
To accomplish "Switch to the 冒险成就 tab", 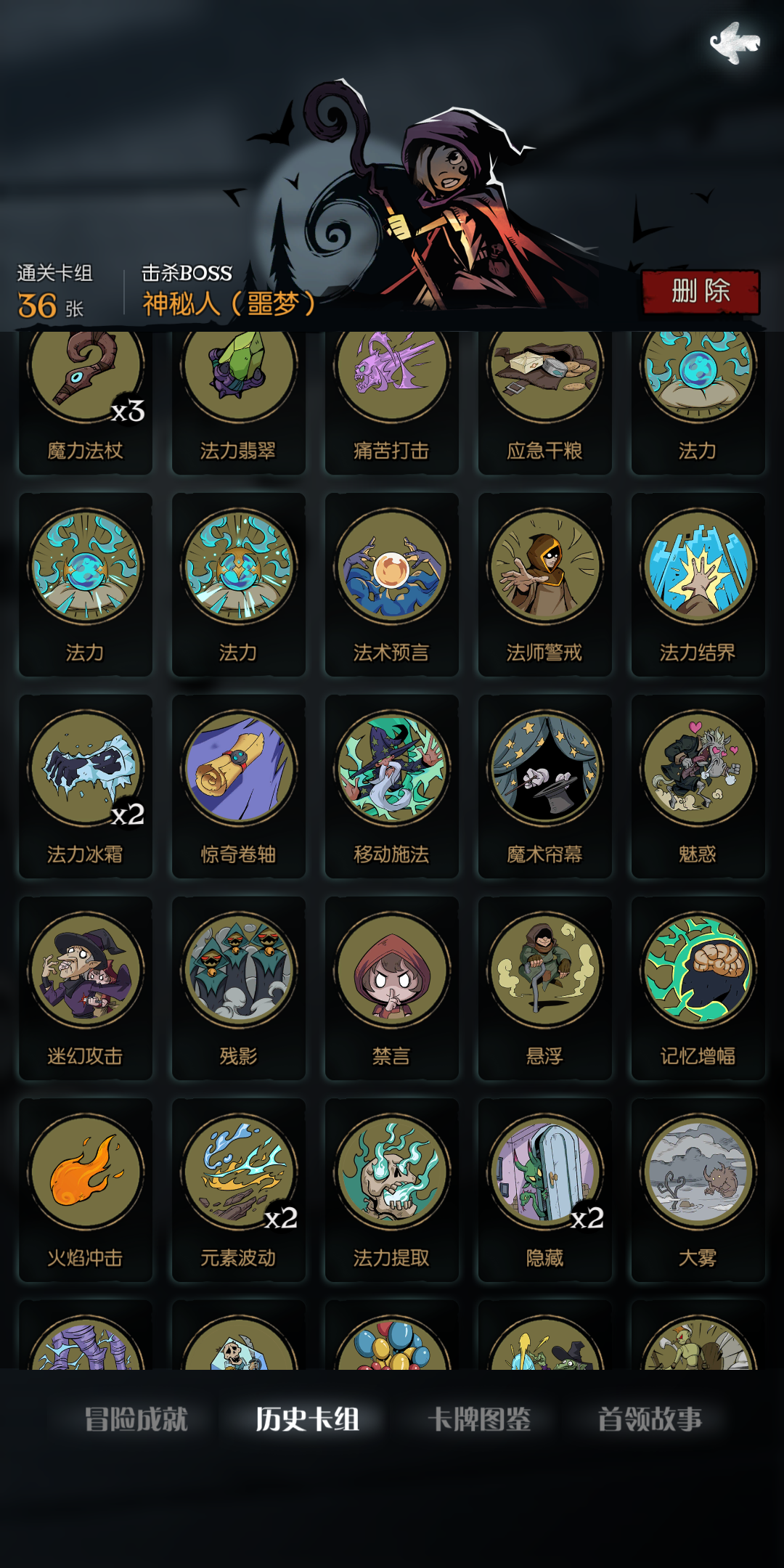I will [x=136, y=1418].
